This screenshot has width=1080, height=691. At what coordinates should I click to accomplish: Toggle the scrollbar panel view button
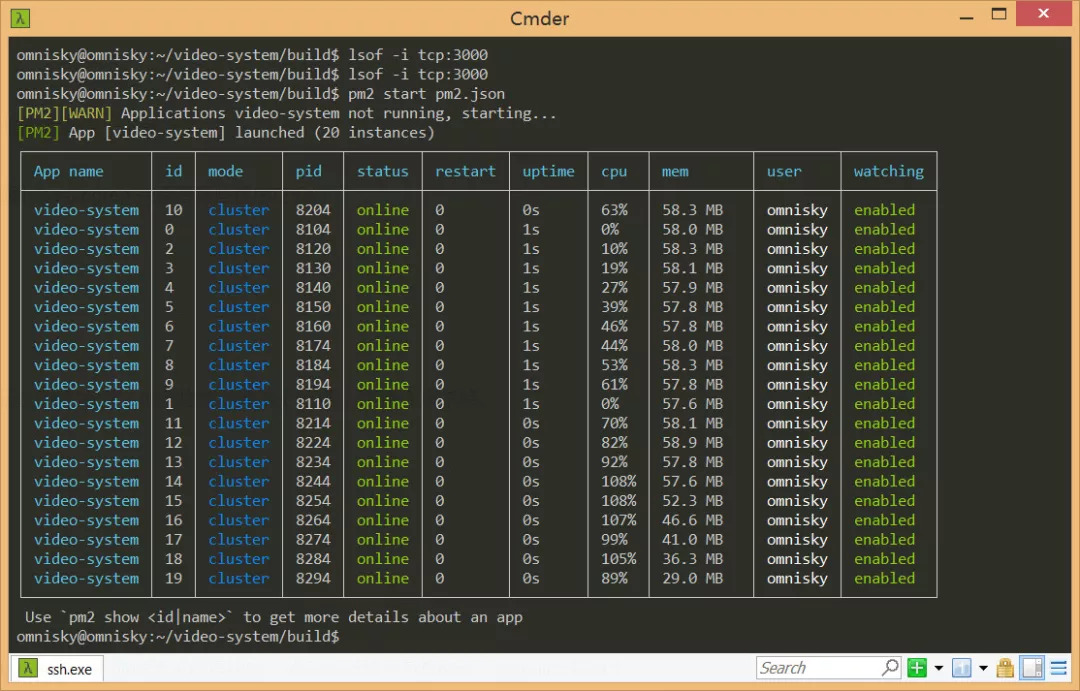1032,668
